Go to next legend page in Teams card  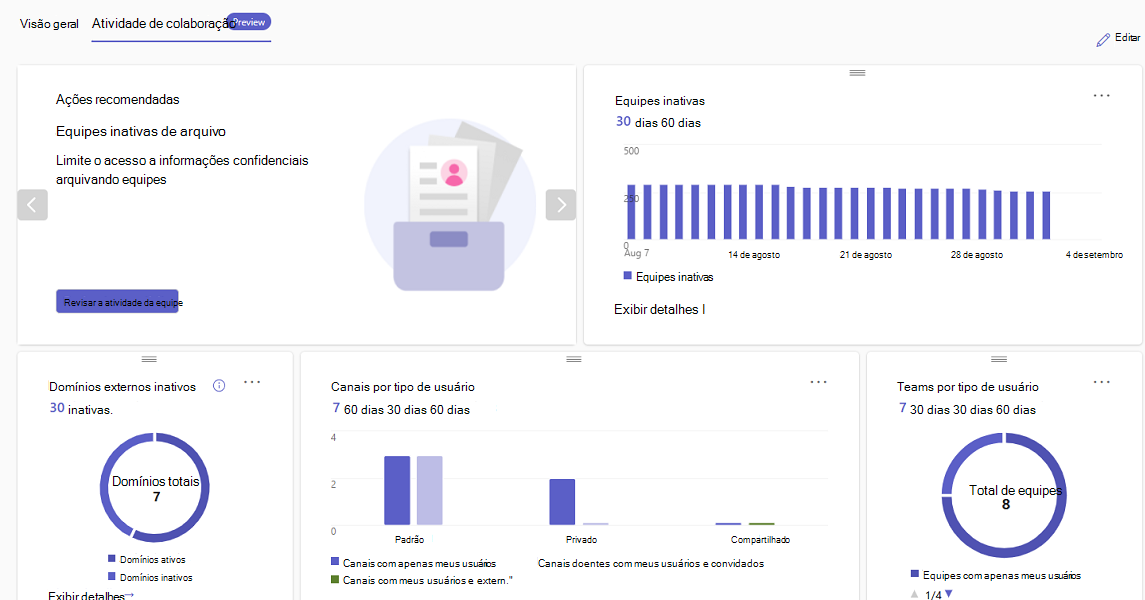pos(949,594)
